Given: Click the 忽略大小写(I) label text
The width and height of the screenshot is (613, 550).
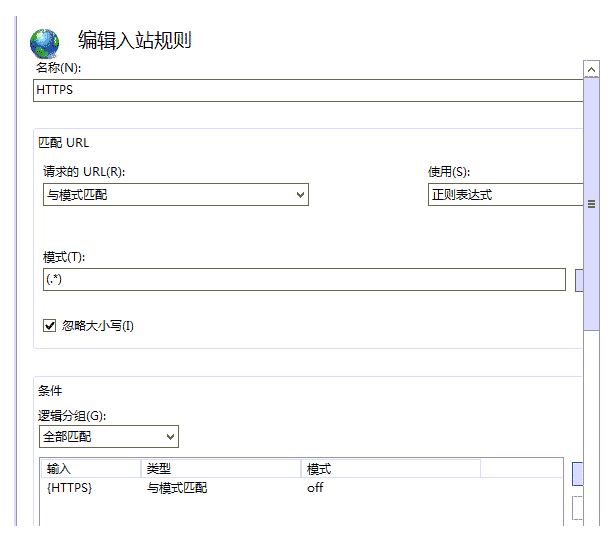Looking at the screenshot, I should click(x=97, y=326).
